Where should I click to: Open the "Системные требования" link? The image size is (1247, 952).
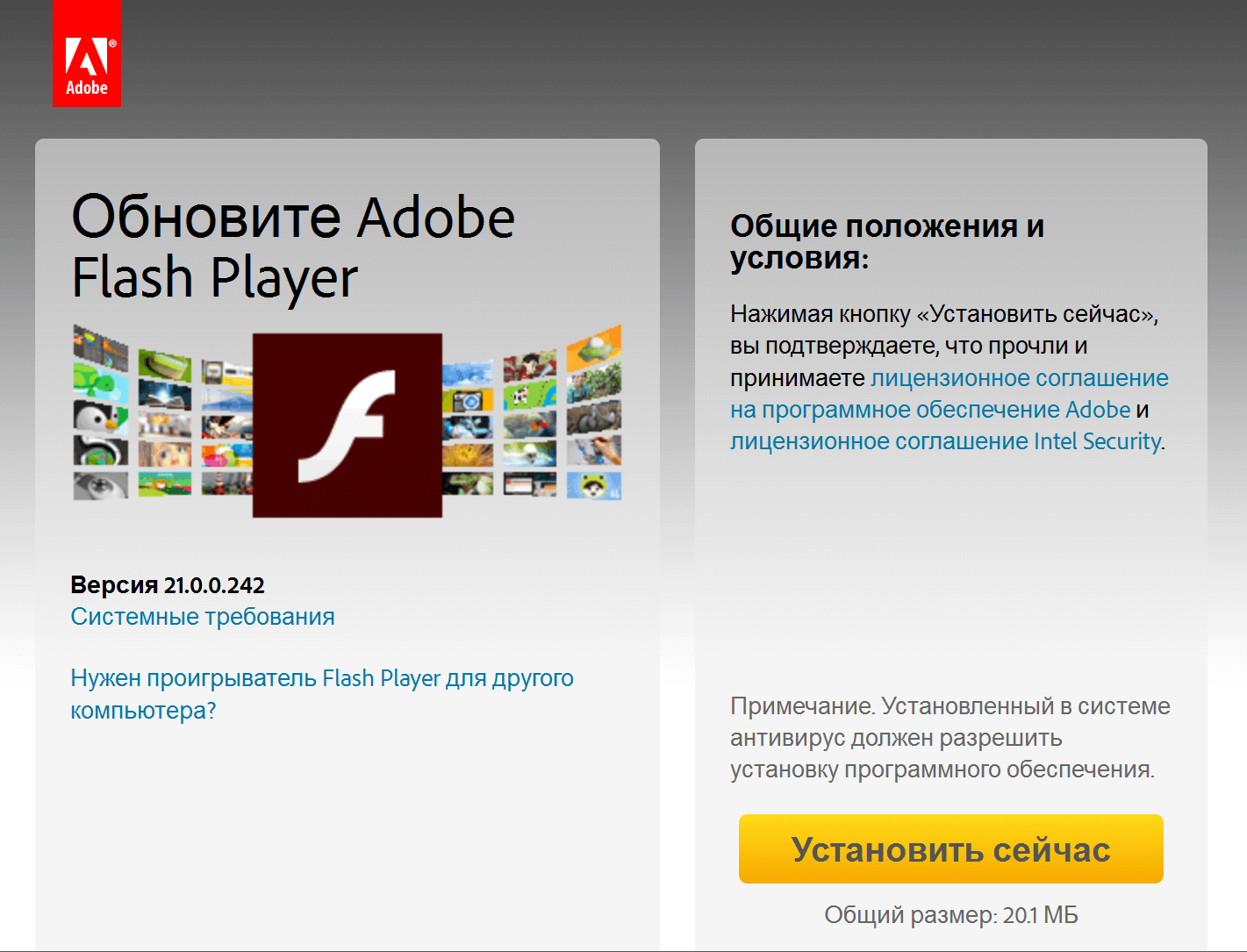pos(203,617)
